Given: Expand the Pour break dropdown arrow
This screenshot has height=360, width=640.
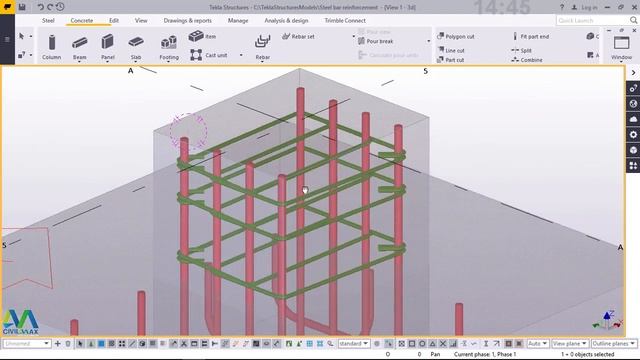Looking at the screenshot, I should 428,41.
